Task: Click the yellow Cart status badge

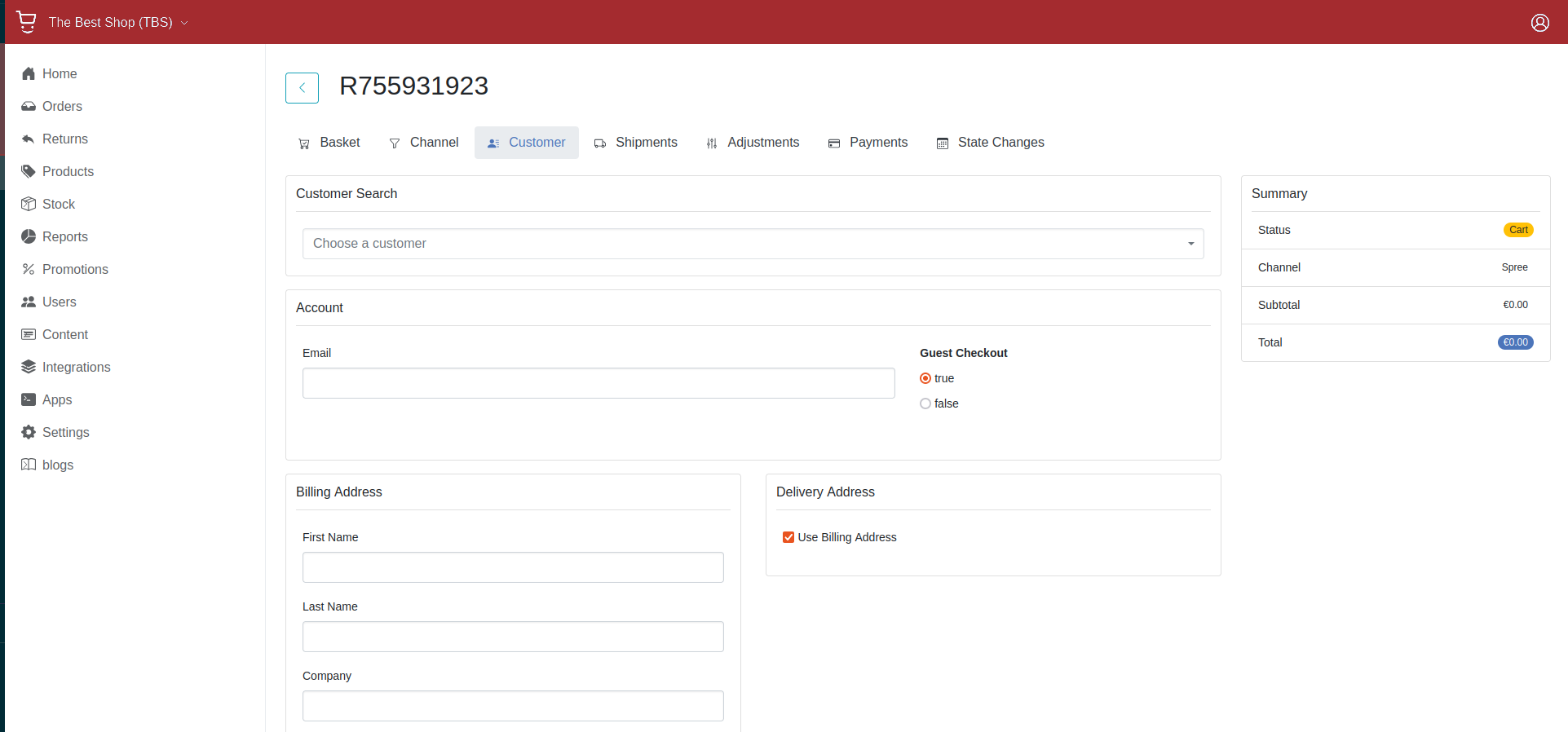Action: coord(1517,230)
